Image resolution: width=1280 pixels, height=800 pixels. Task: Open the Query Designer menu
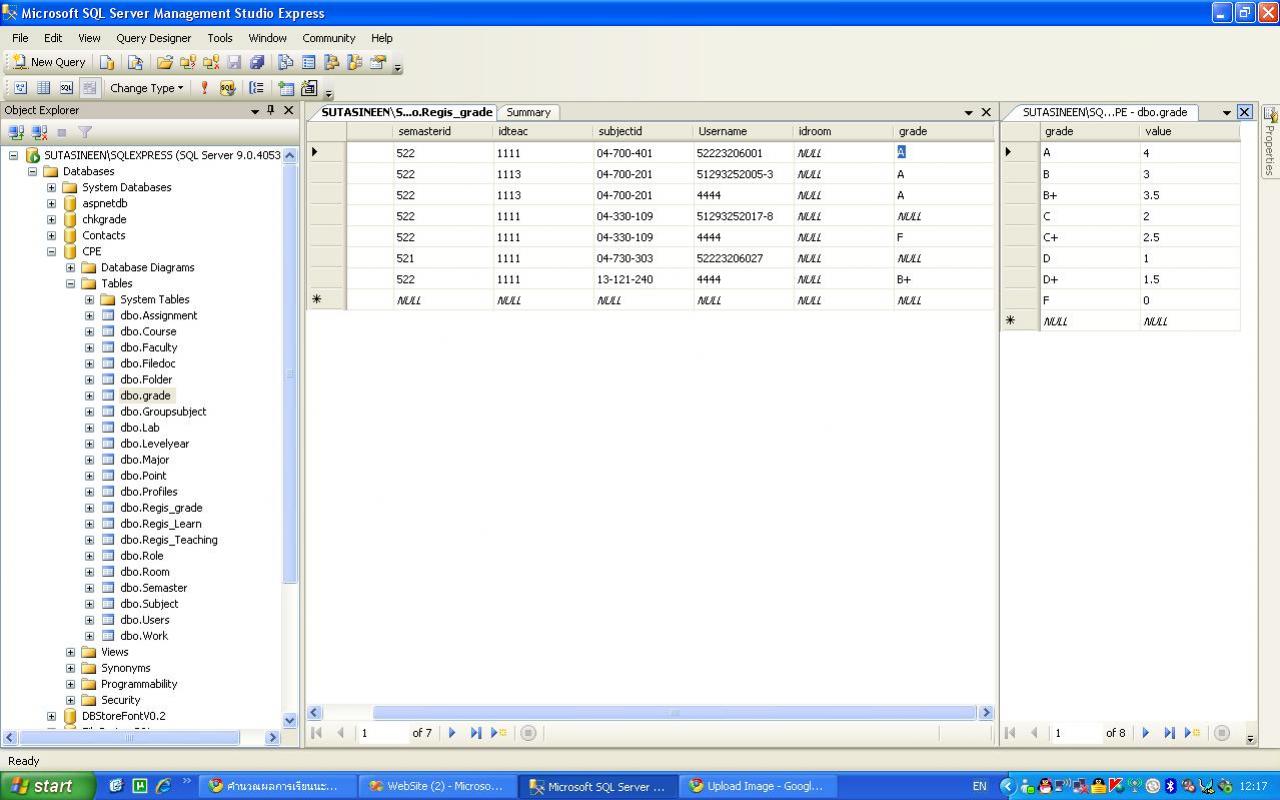click(153, 38)
